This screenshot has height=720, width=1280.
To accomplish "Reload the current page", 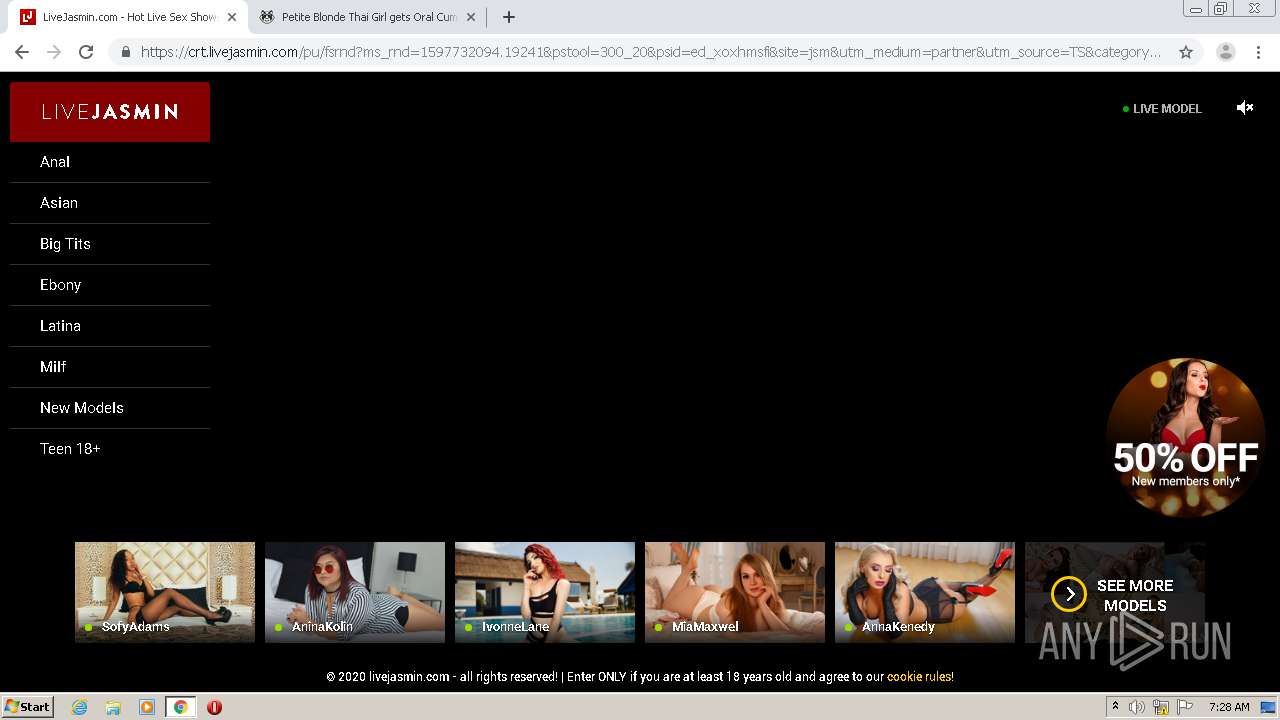I will 86,52.
